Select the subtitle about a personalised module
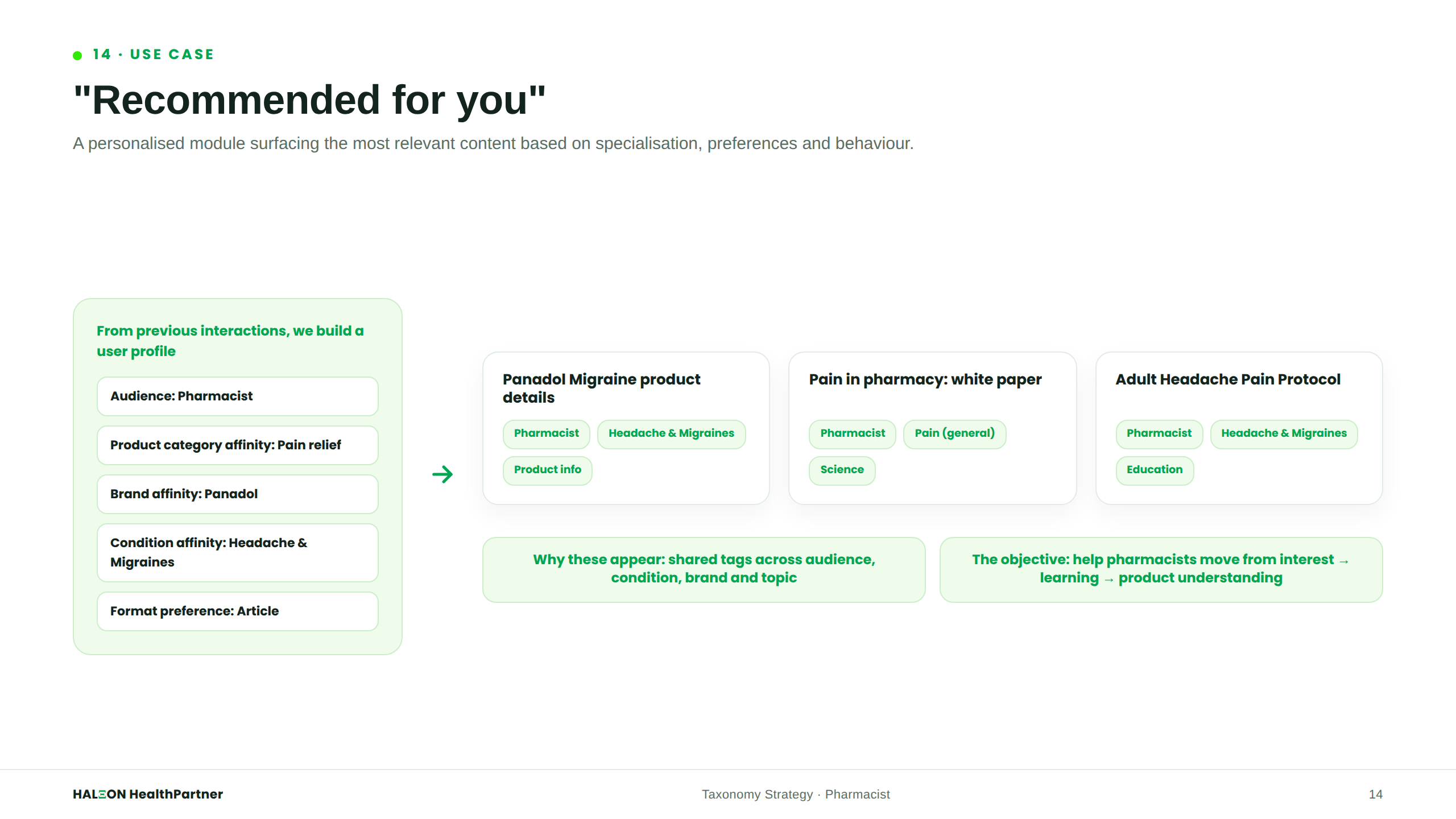1456x819 pixels. [x=493, y=143]
